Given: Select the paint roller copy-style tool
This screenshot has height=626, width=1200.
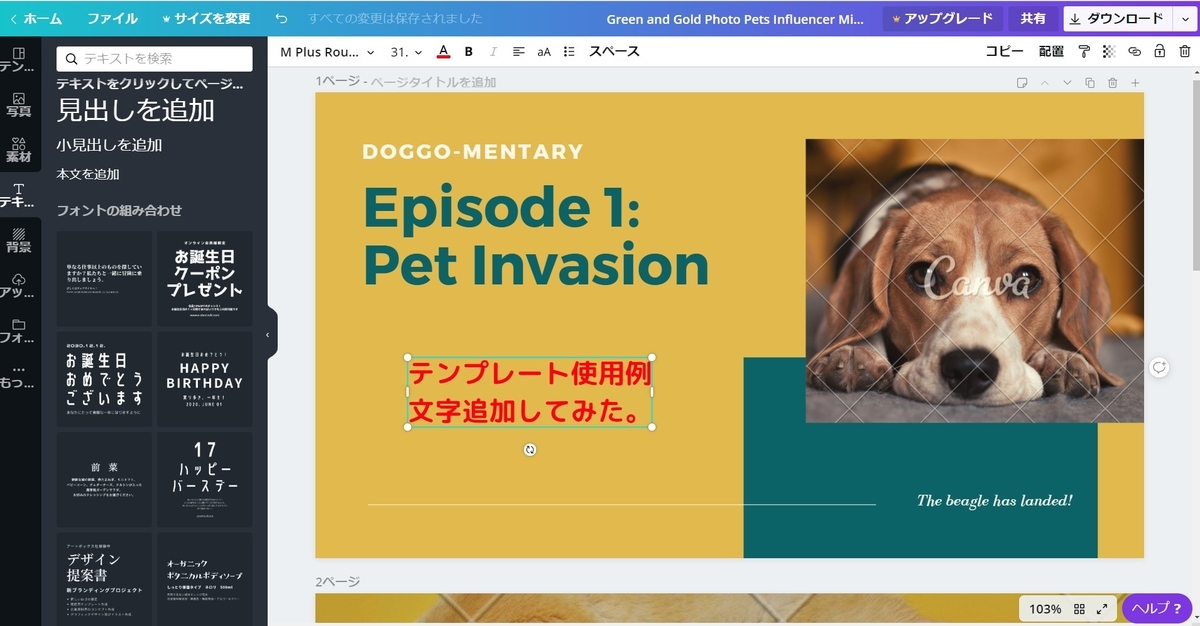Looking at the screenshot, I should click(1084, 51).
